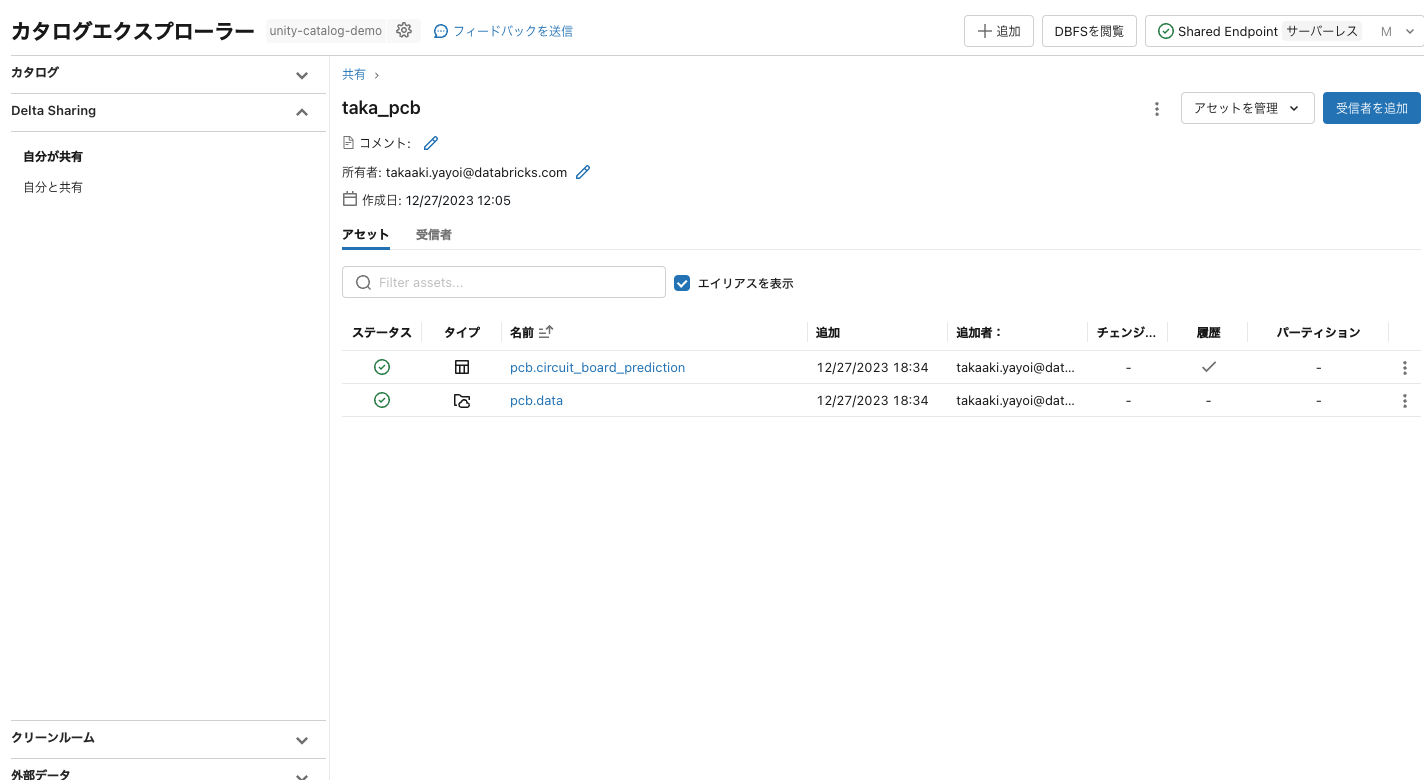
Task: Click the volume type icon for pcb.data
Action: click(461, 400)
